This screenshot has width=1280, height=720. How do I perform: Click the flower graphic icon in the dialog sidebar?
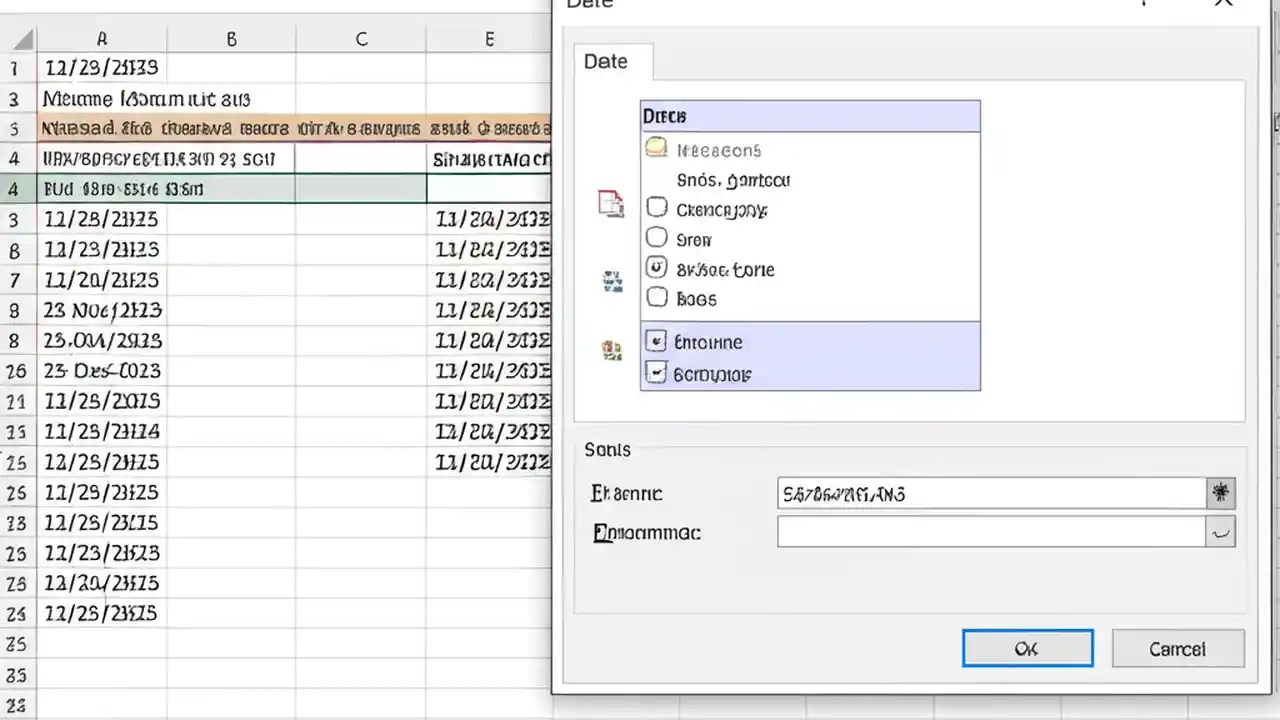612,348
